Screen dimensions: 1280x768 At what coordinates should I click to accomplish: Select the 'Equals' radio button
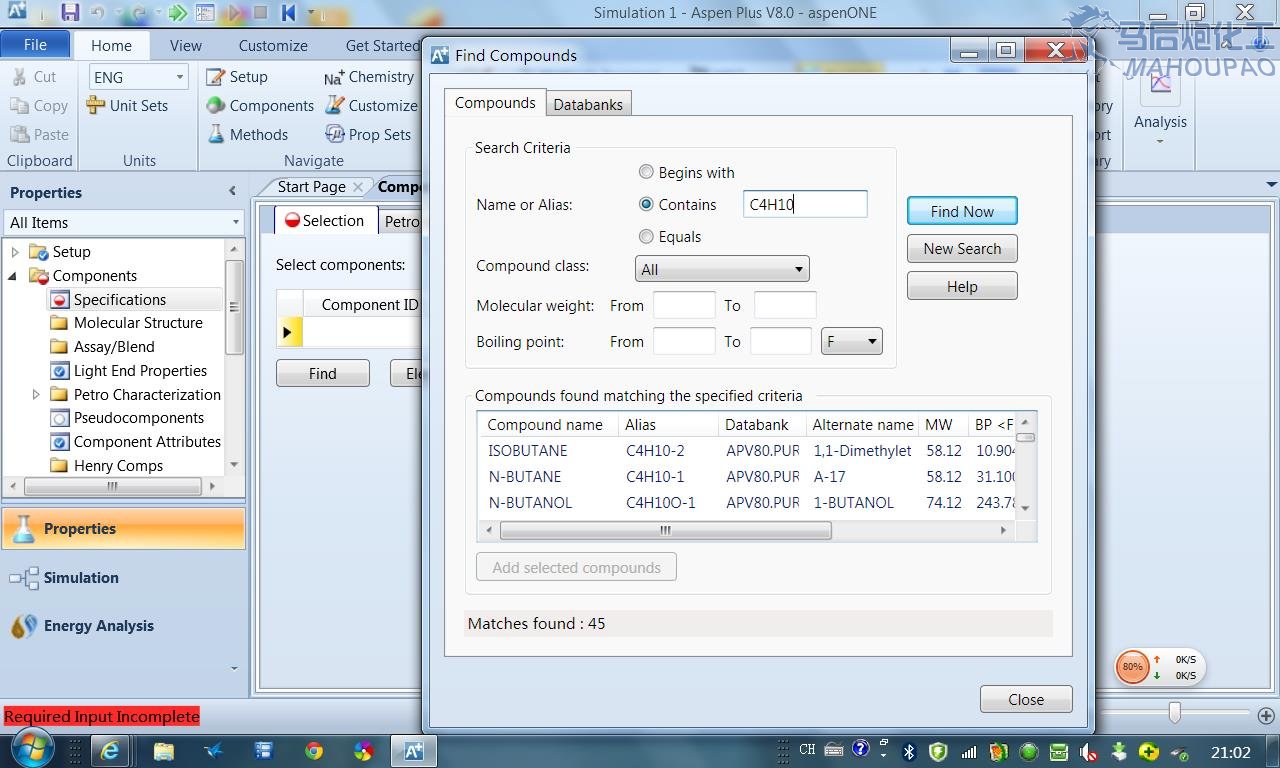click(646, 236)
